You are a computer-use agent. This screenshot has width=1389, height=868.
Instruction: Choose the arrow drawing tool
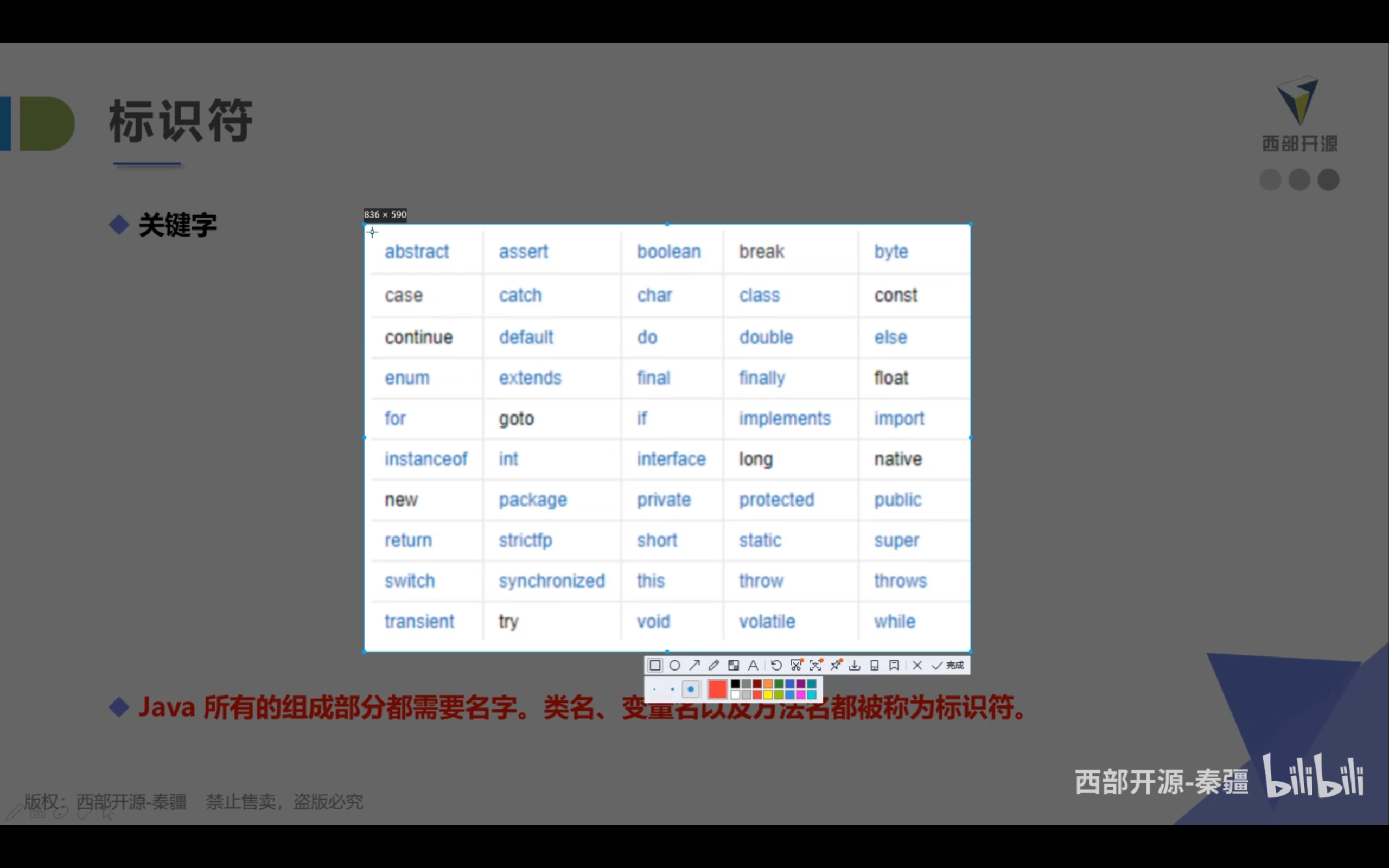click(694, 665)
